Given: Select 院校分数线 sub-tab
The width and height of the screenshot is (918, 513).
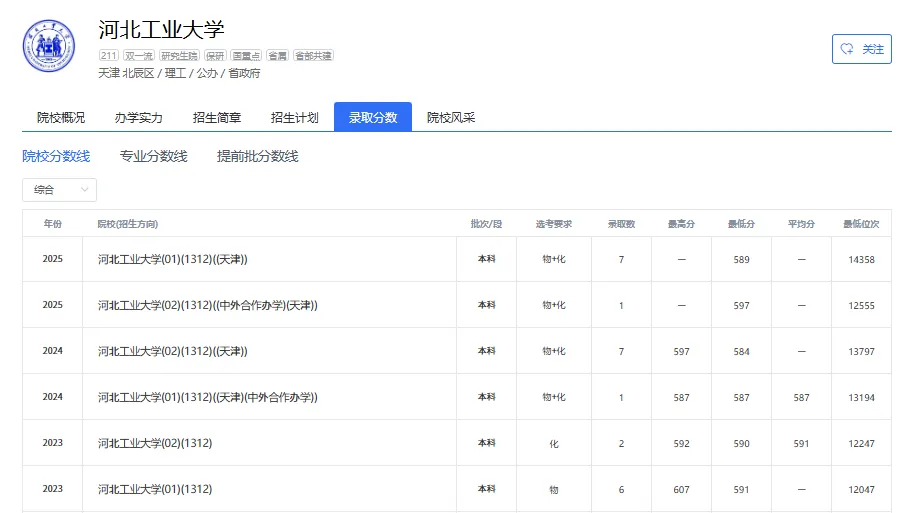Looking at the screenshot, I should 56,156.
